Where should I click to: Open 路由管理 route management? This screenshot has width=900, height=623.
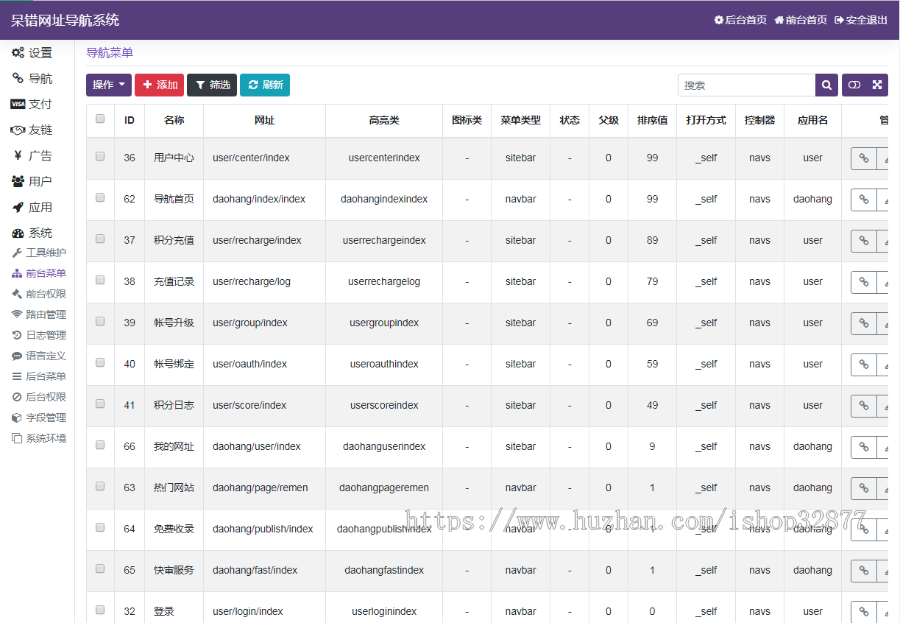click(39, 315)
